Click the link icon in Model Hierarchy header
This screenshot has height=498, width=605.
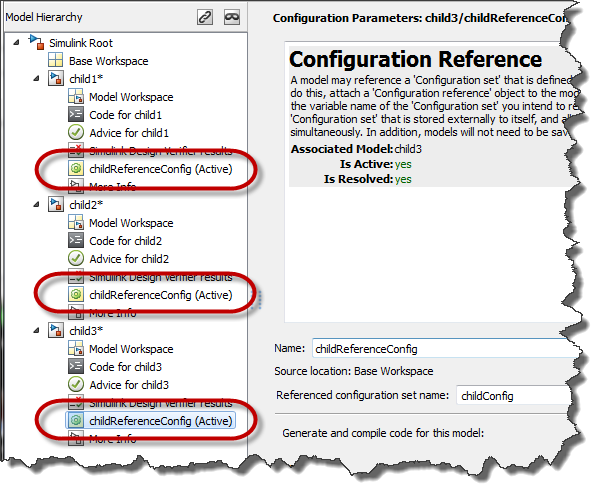point(206,17)
